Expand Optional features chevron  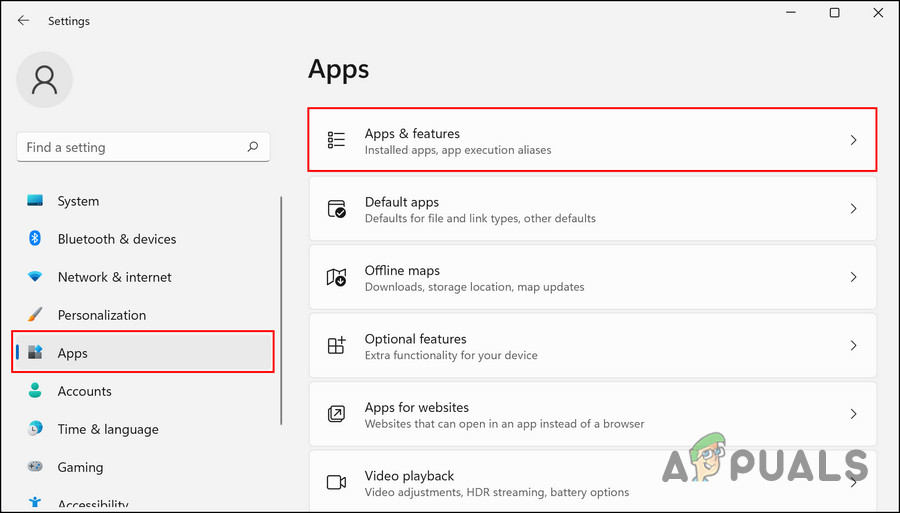[854, 345]
